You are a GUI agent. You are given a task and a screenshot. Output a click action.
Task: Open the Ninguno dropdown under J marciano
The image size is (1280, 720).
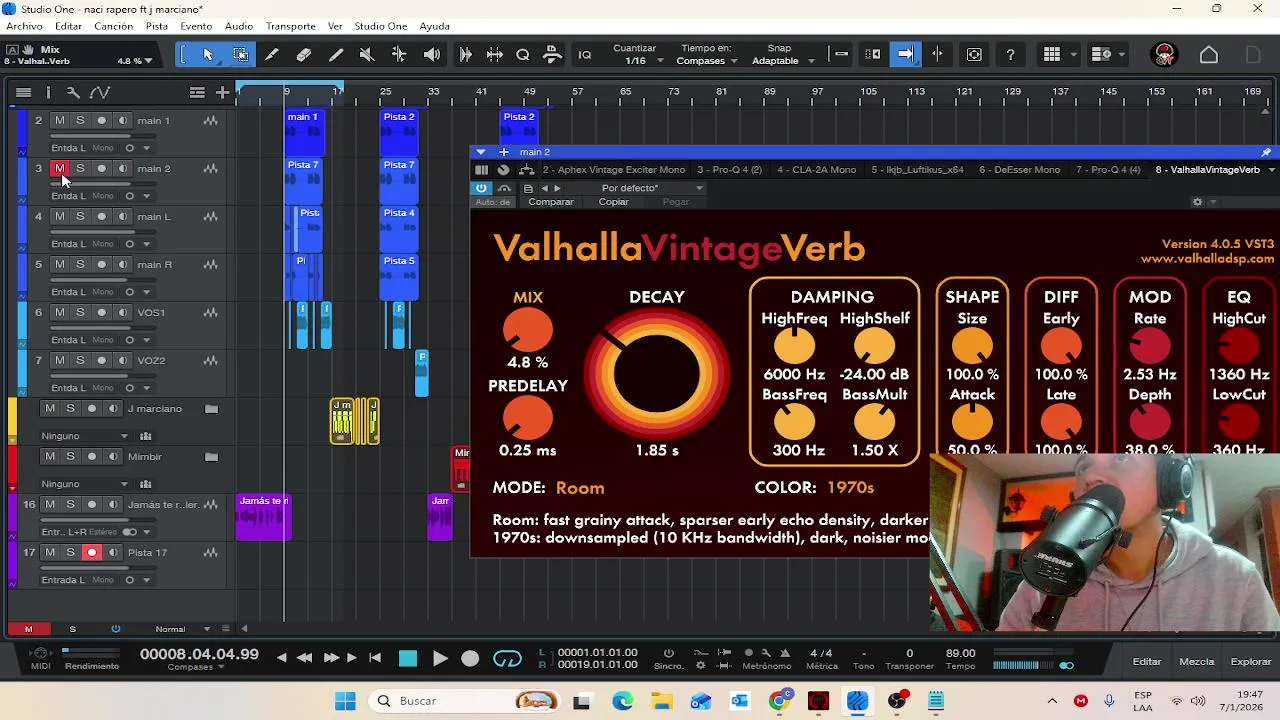coord(84,436)
